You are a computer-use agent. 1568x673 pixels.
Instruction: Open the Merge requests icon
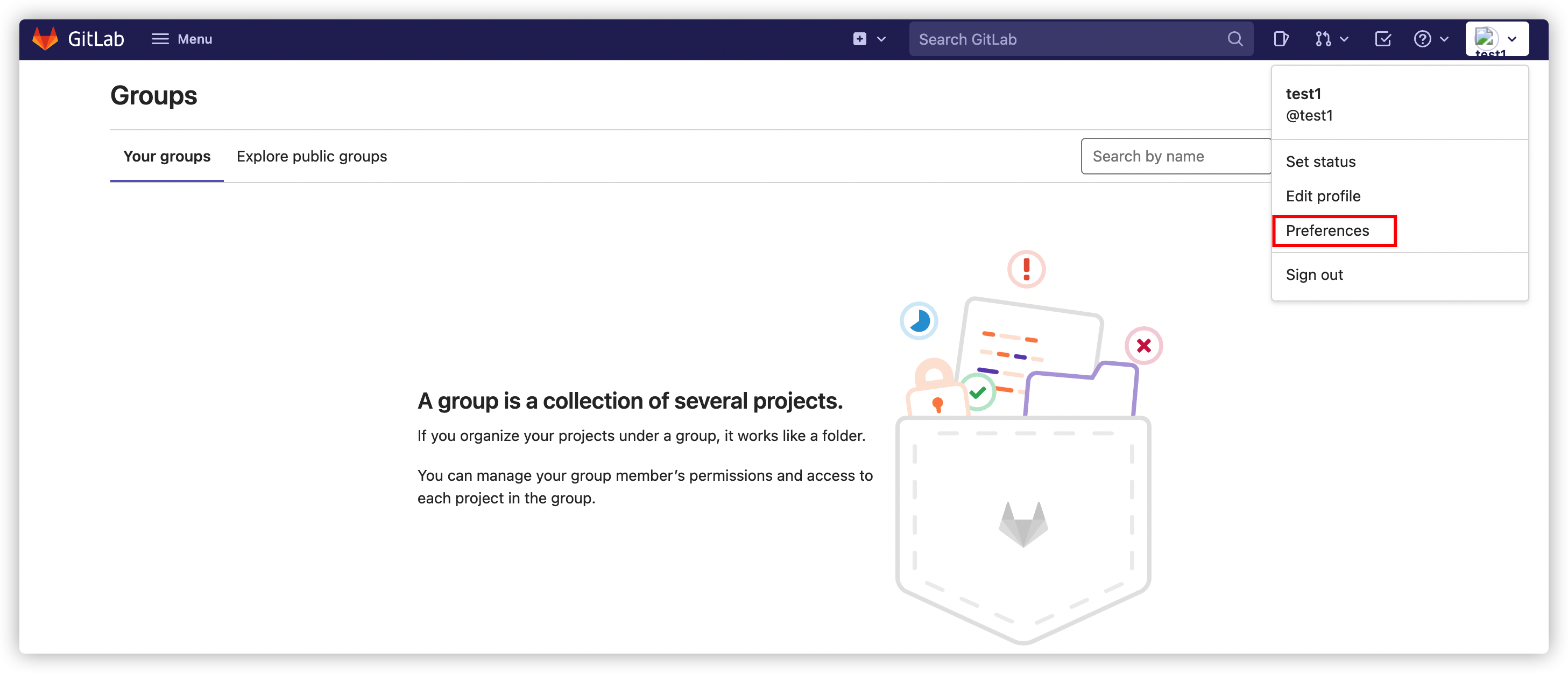(1323, 39)
